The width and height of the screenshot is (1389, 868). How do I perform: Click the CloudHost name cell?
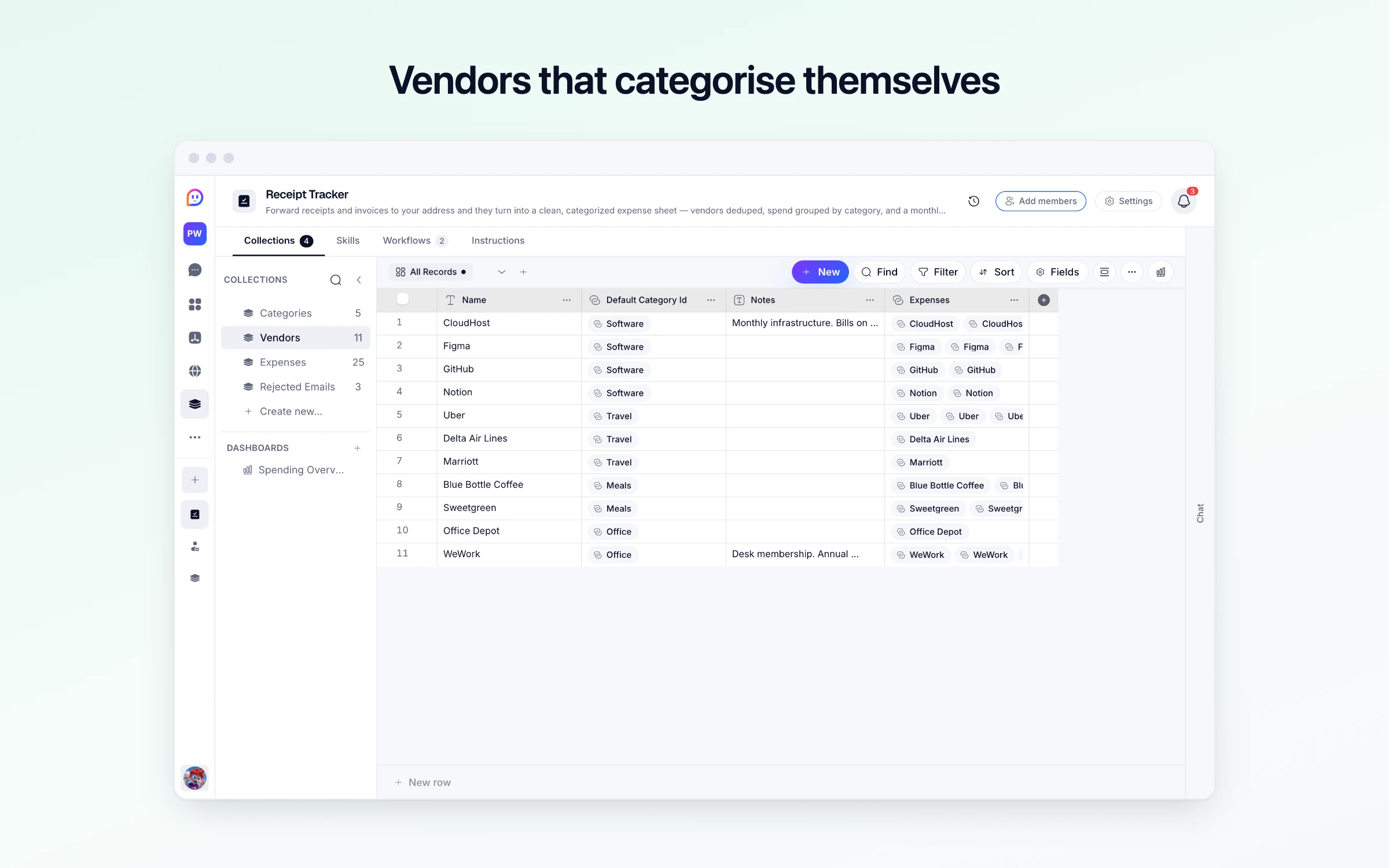pos(509,323)
